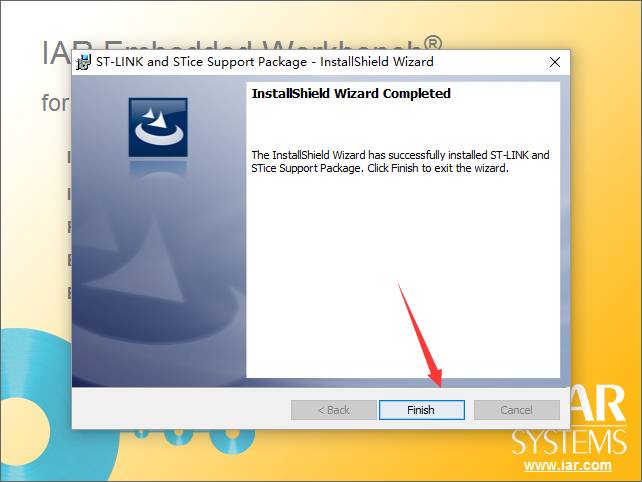Click the blue left banner panel of the wizard
642x482 pixels.
coord(159,231)
